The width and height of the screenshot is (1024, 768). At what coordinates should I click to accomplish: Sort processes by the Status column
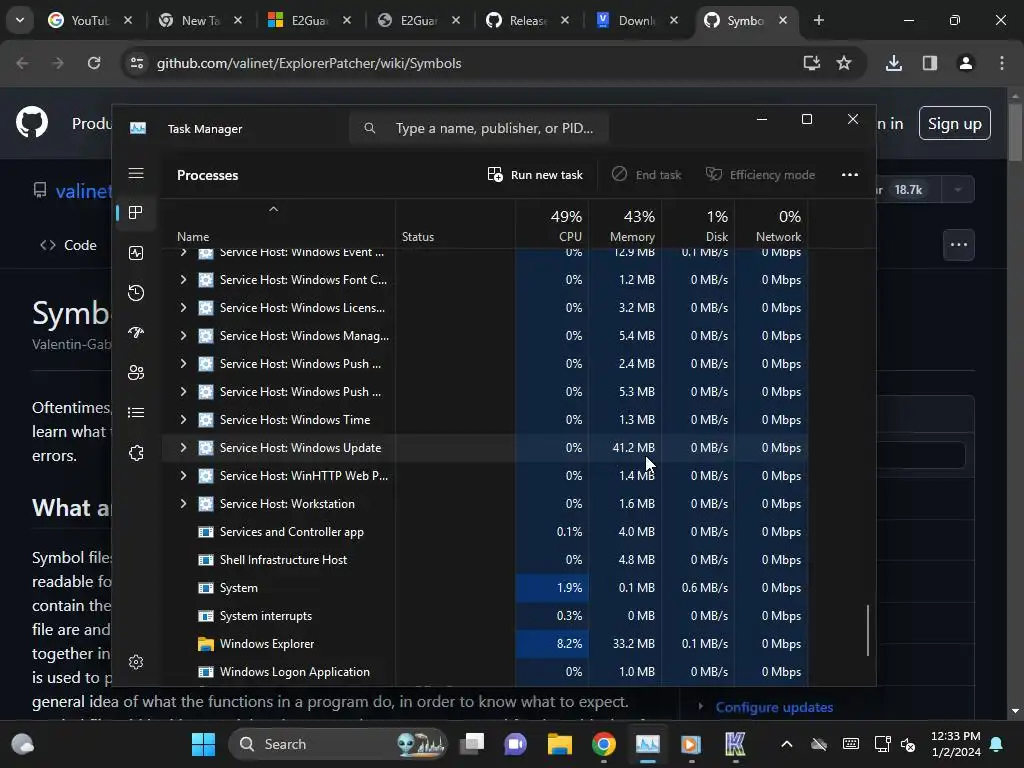[455, 224]
